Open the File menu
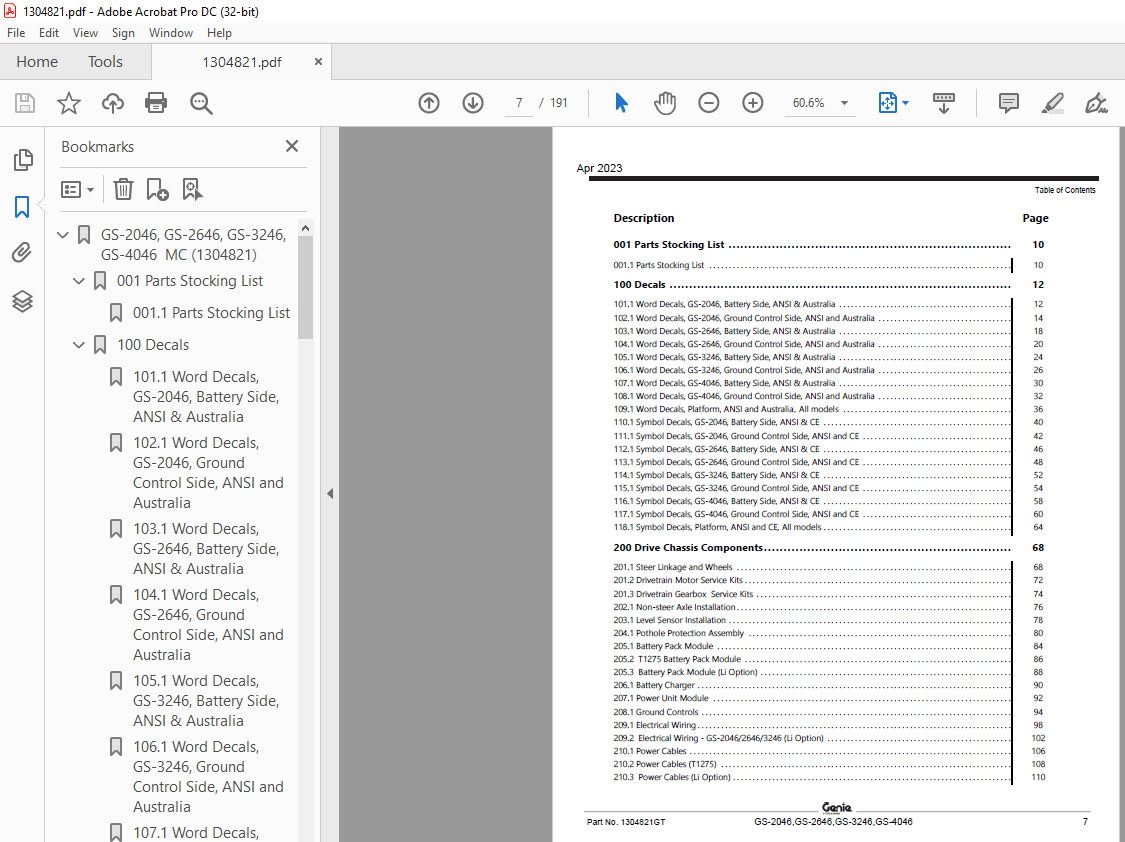This screenshot has width=1125, height=842. (x=16, y=33)
